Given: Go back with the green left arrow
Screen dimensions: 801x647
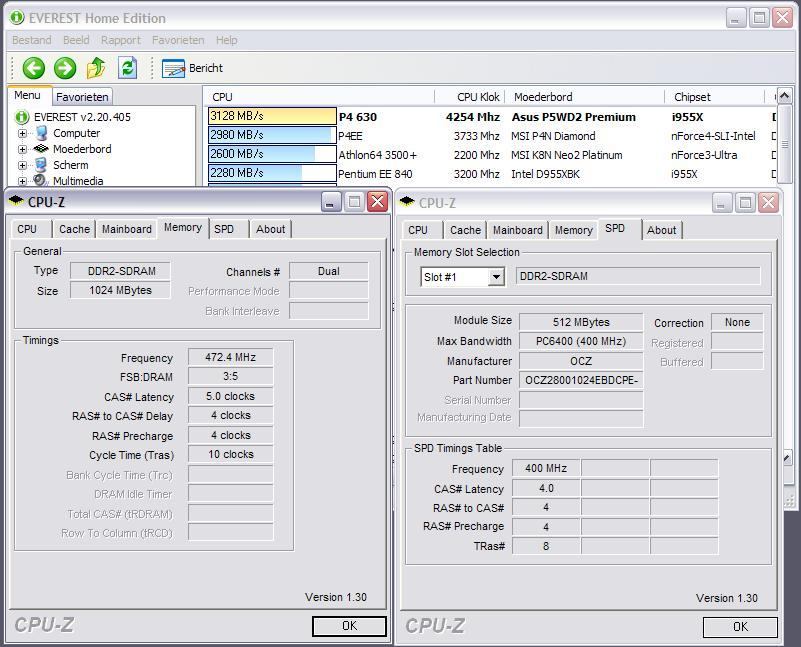Looking at the screenshot, I should (x=34, y=68).
